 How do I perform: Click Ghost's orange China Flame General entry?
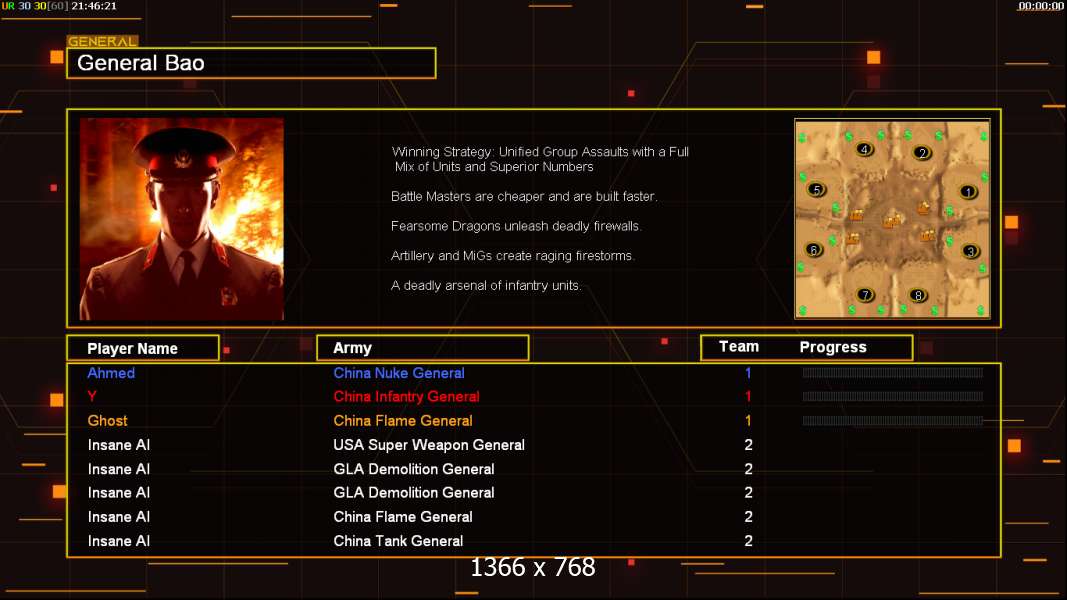coord(403,420)
